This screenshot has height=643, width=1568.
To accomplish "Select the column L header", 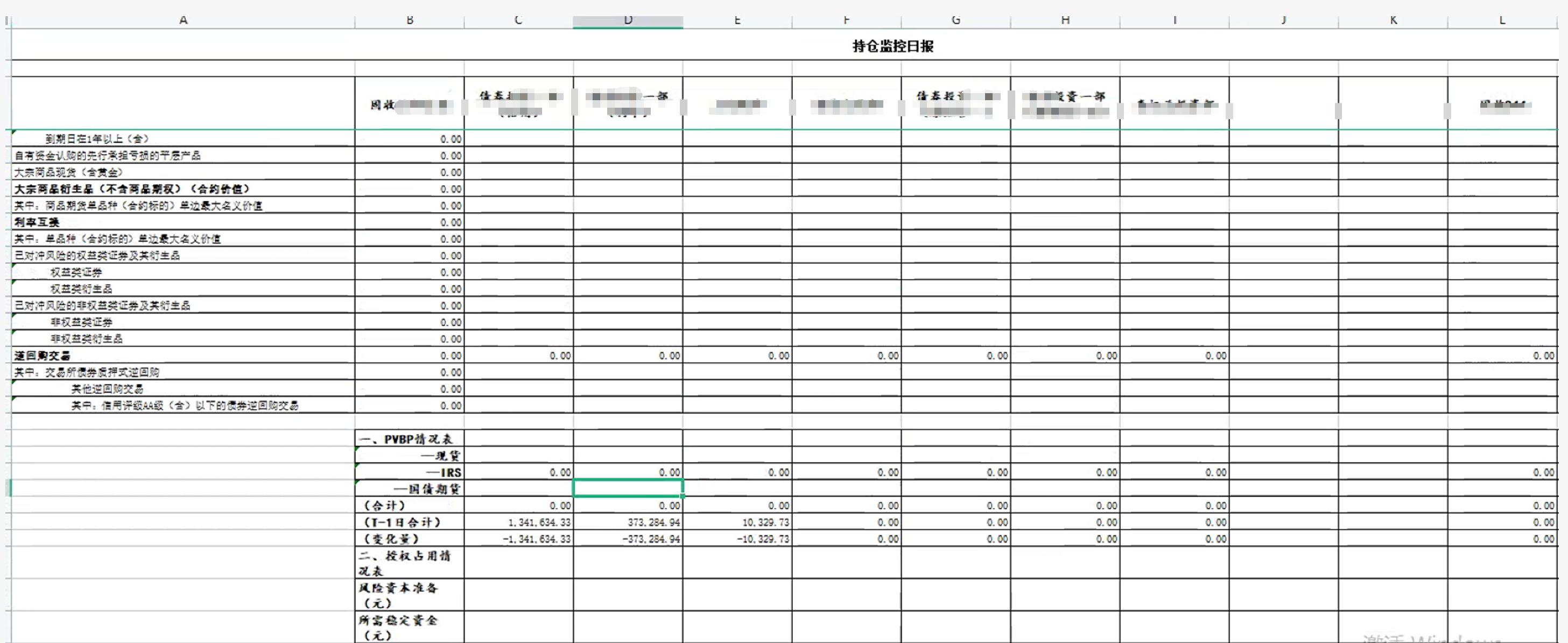I will (x=1502, y=20).
